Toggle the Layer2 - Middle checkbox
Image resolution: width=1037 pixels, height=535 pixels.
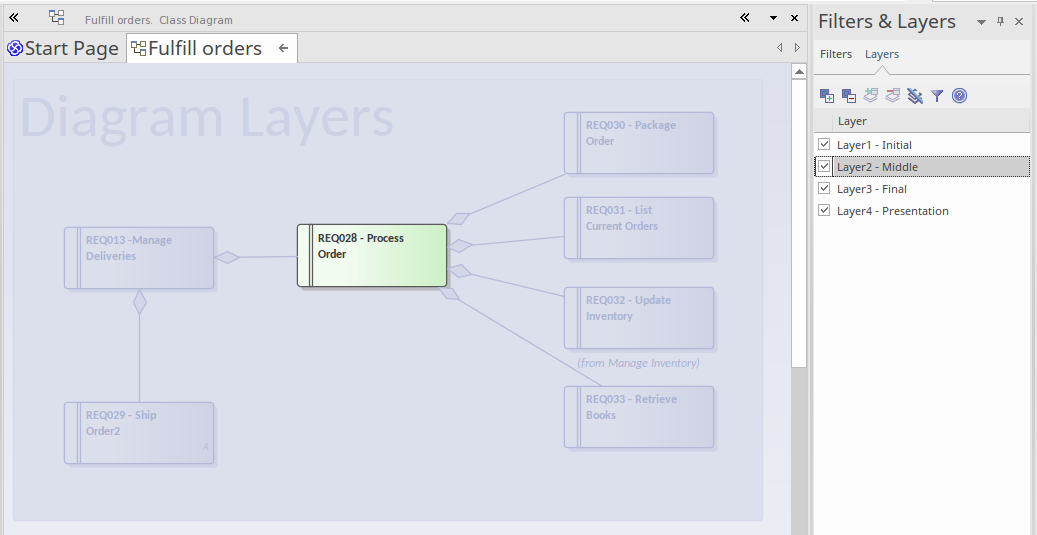pyautogui.click(x=824, y=167)
